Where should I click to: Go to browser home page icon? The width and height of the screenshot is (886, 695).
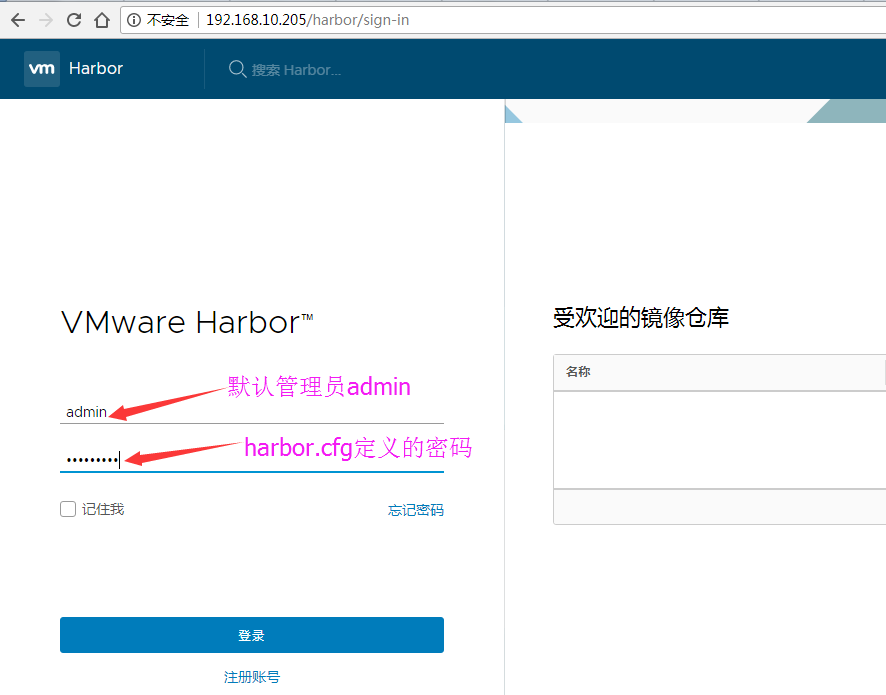point(102,20)
